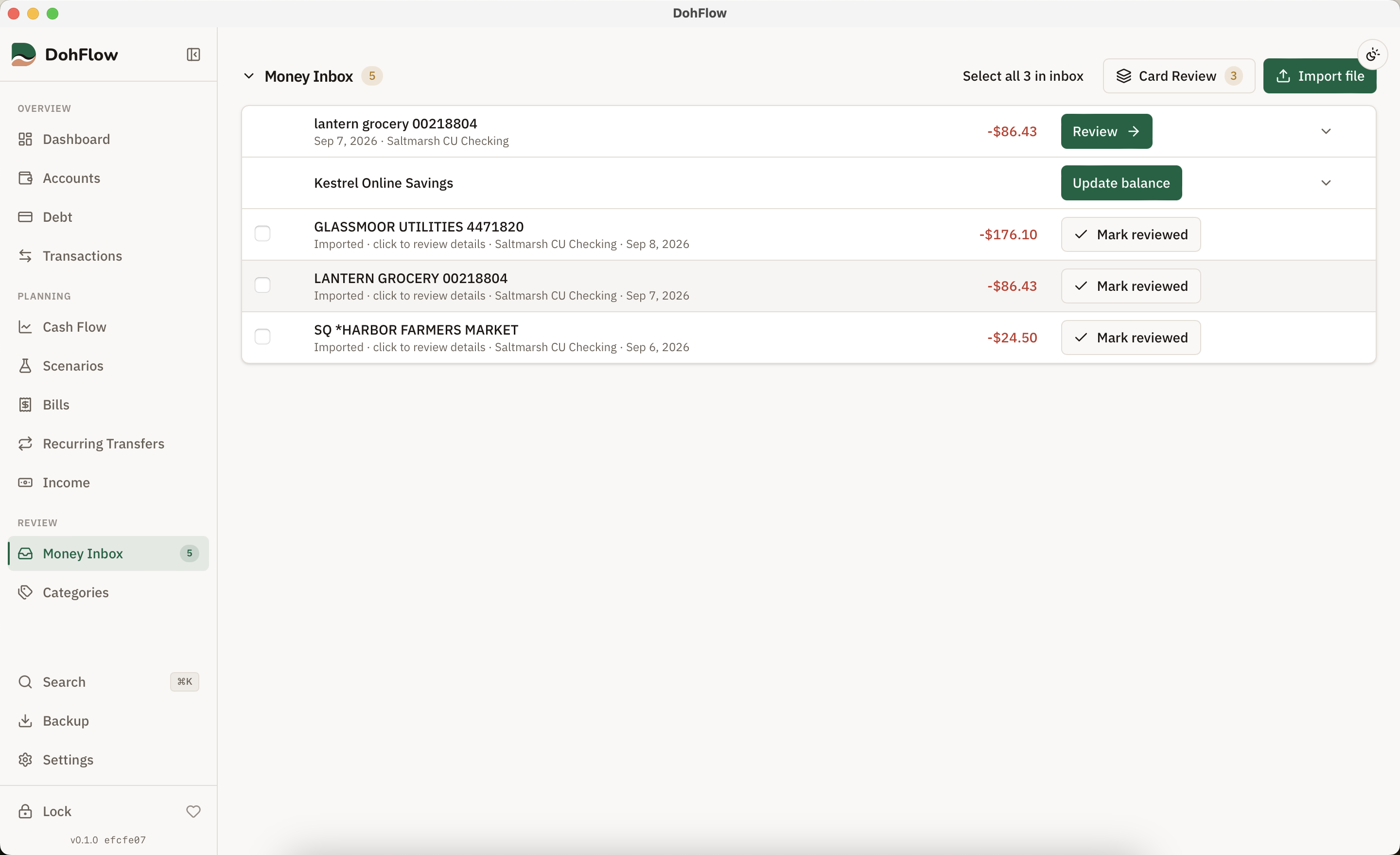Collapse the Money Inbox header chevron
The height and width of the screenshot is (855, 1400).
tap(249, 75)
